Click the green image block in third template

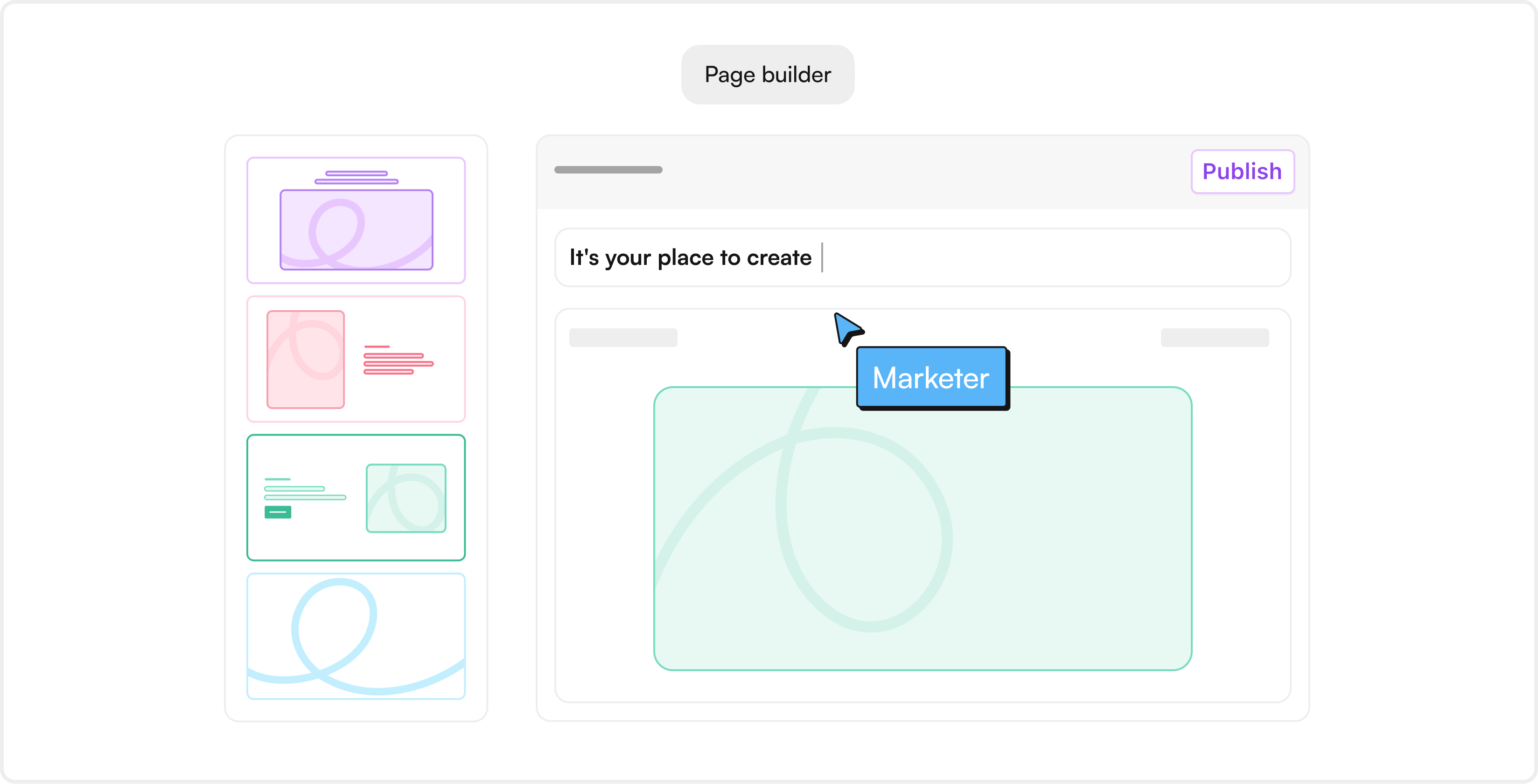point(405,498)
